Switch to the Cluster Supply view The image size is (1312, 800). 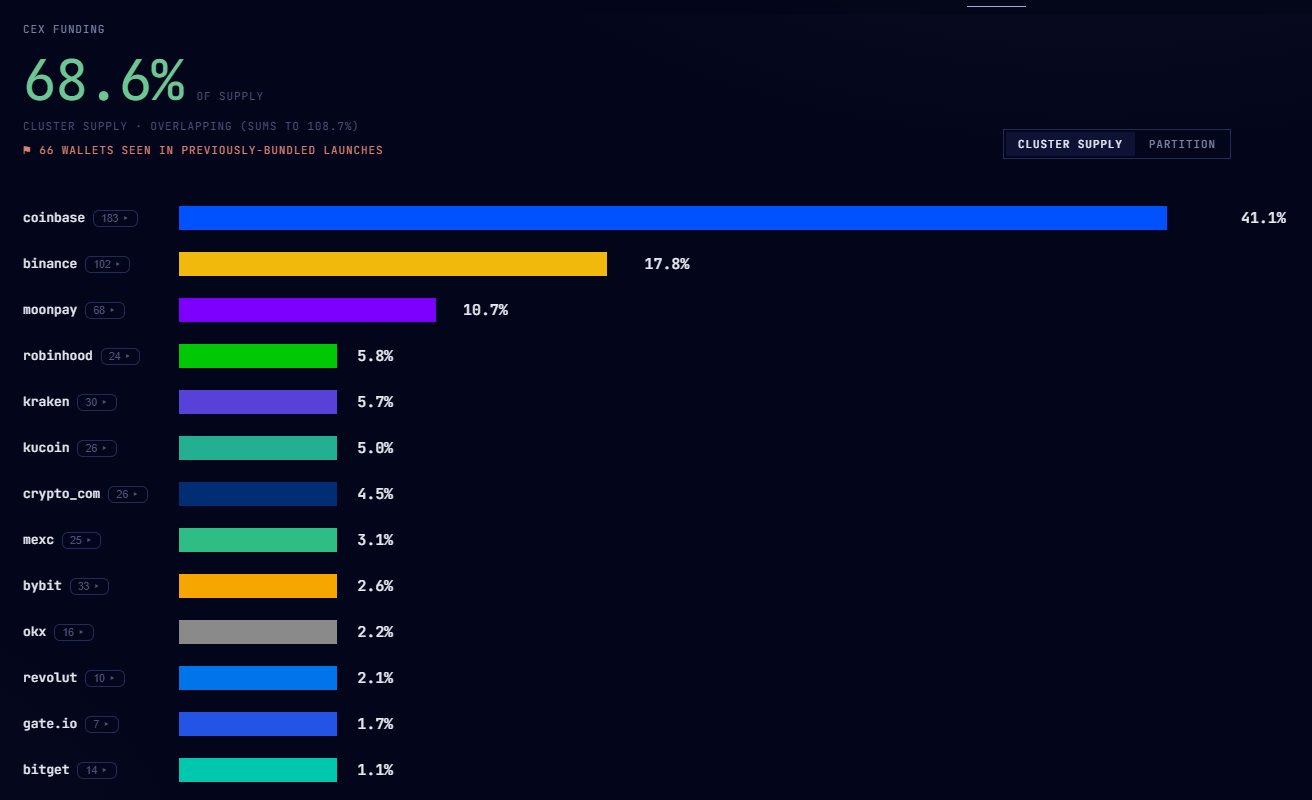tap(1070, 144)
